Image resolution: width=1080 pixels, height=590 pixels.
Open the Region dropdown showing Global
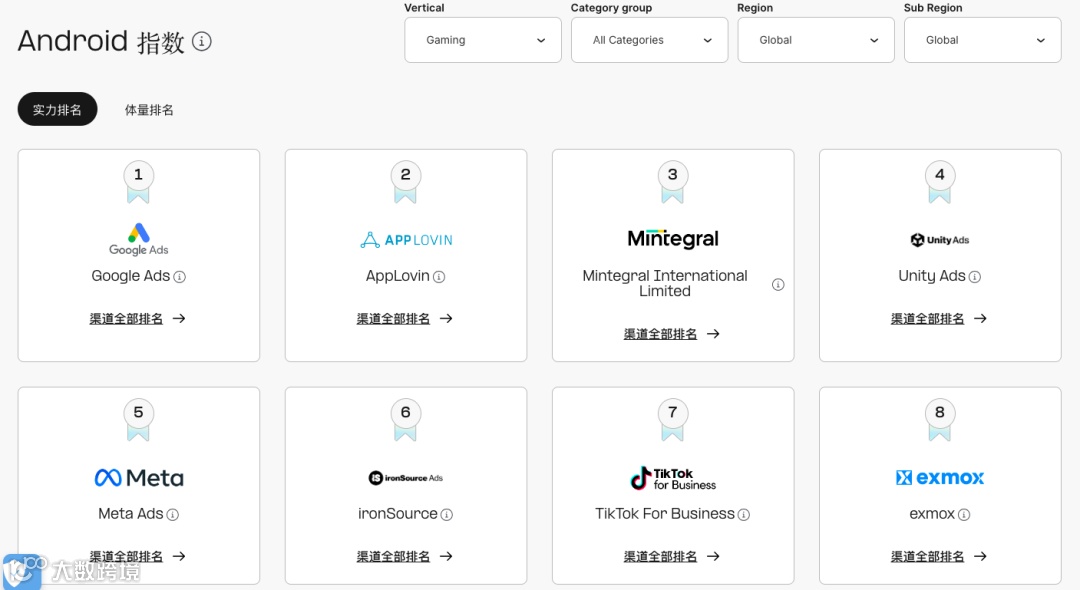click(x=816, y=40)
